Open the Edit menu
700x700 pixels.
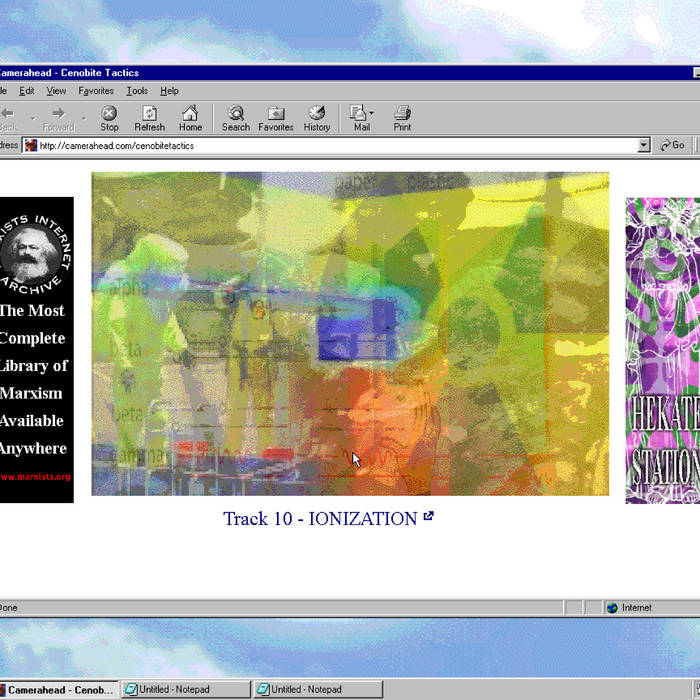click(27, 91)
